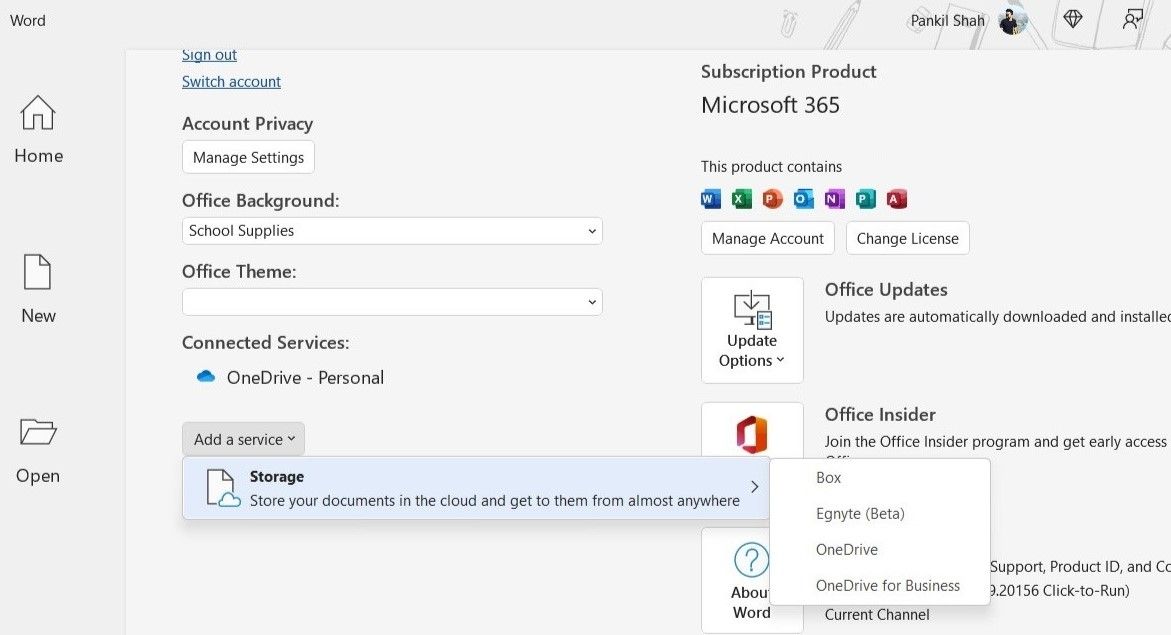Click the Storage document-cloud icon

coord(223,489)
